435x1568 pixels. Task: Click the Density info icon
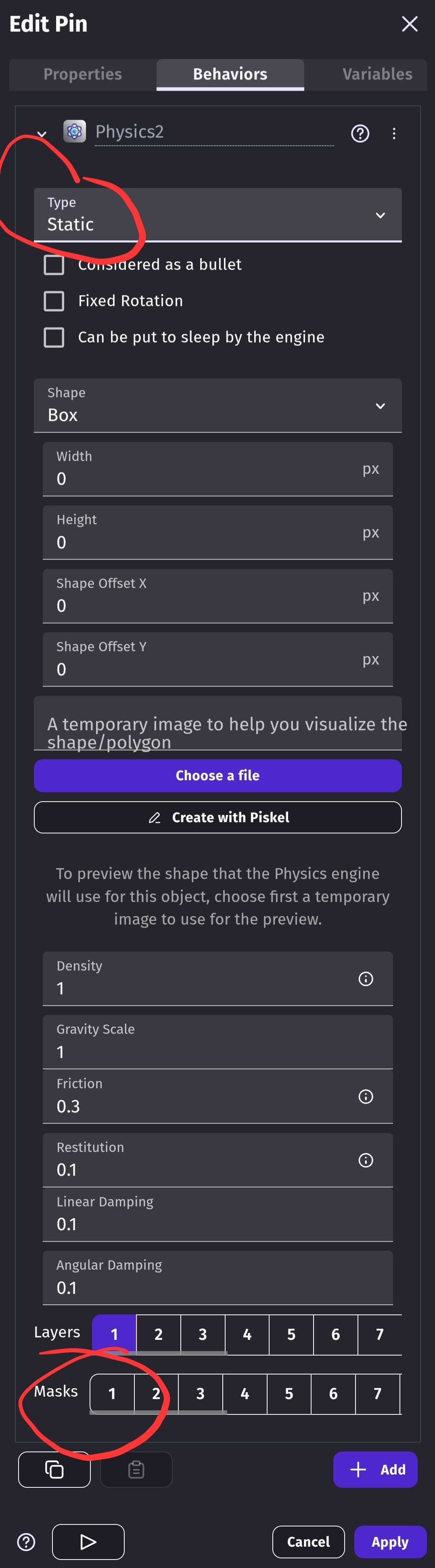[x=366, y=978]
